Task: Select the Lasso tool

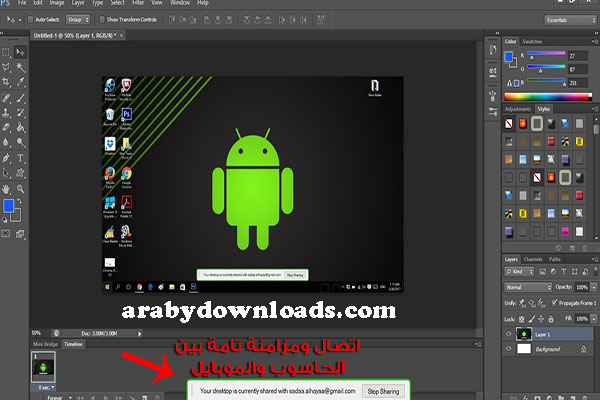Action: click(x=6, y=68)
